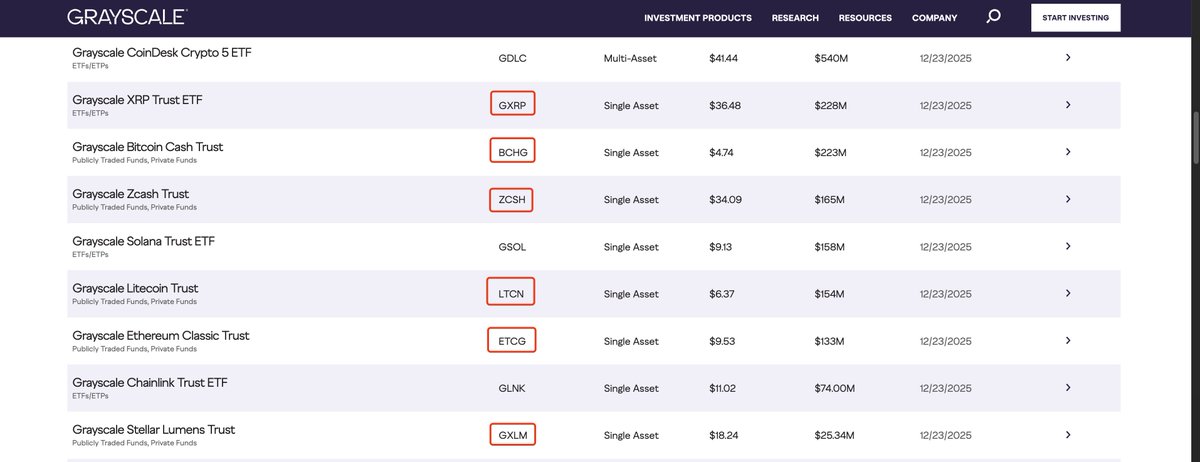
Task: Open Grayscale Zcash Trust product
Action: pos(130,194)
